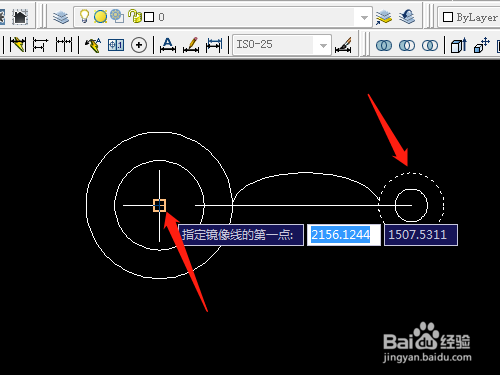The height and width of the screenshot is (375, 500).
Task: Click the layer 0 color square
Action: point(149,17)
